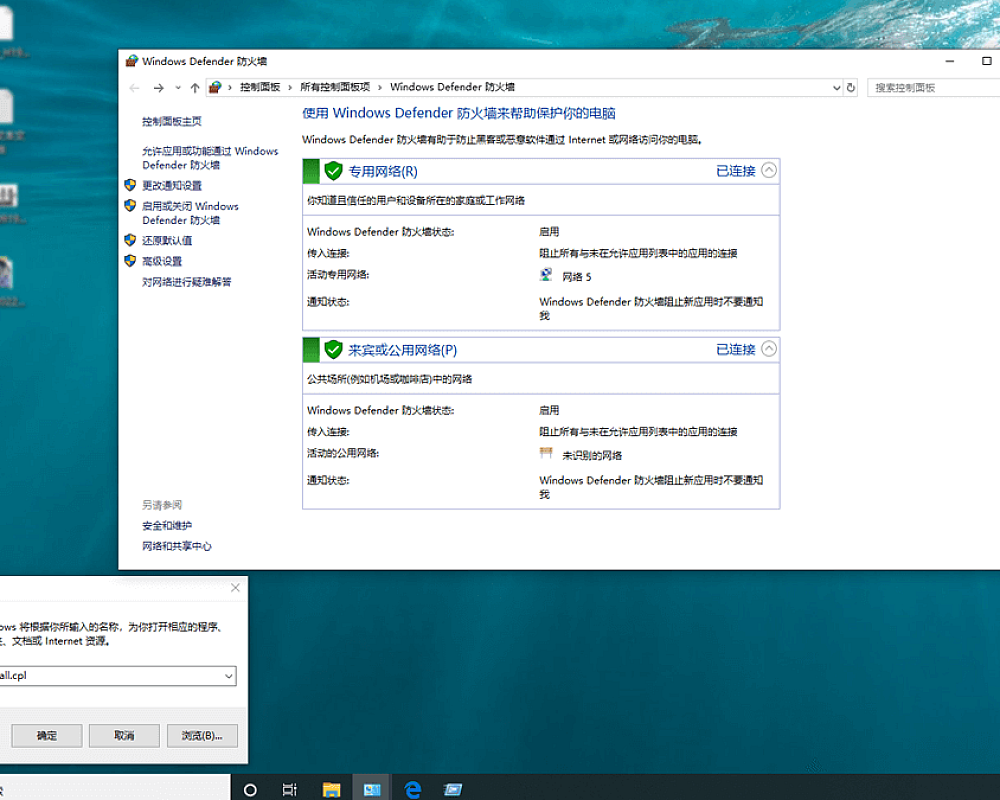The height and width of the screenshot is (800, 1000).
Task: Click the 网络 5 network icon
Action: click(546, 275)
